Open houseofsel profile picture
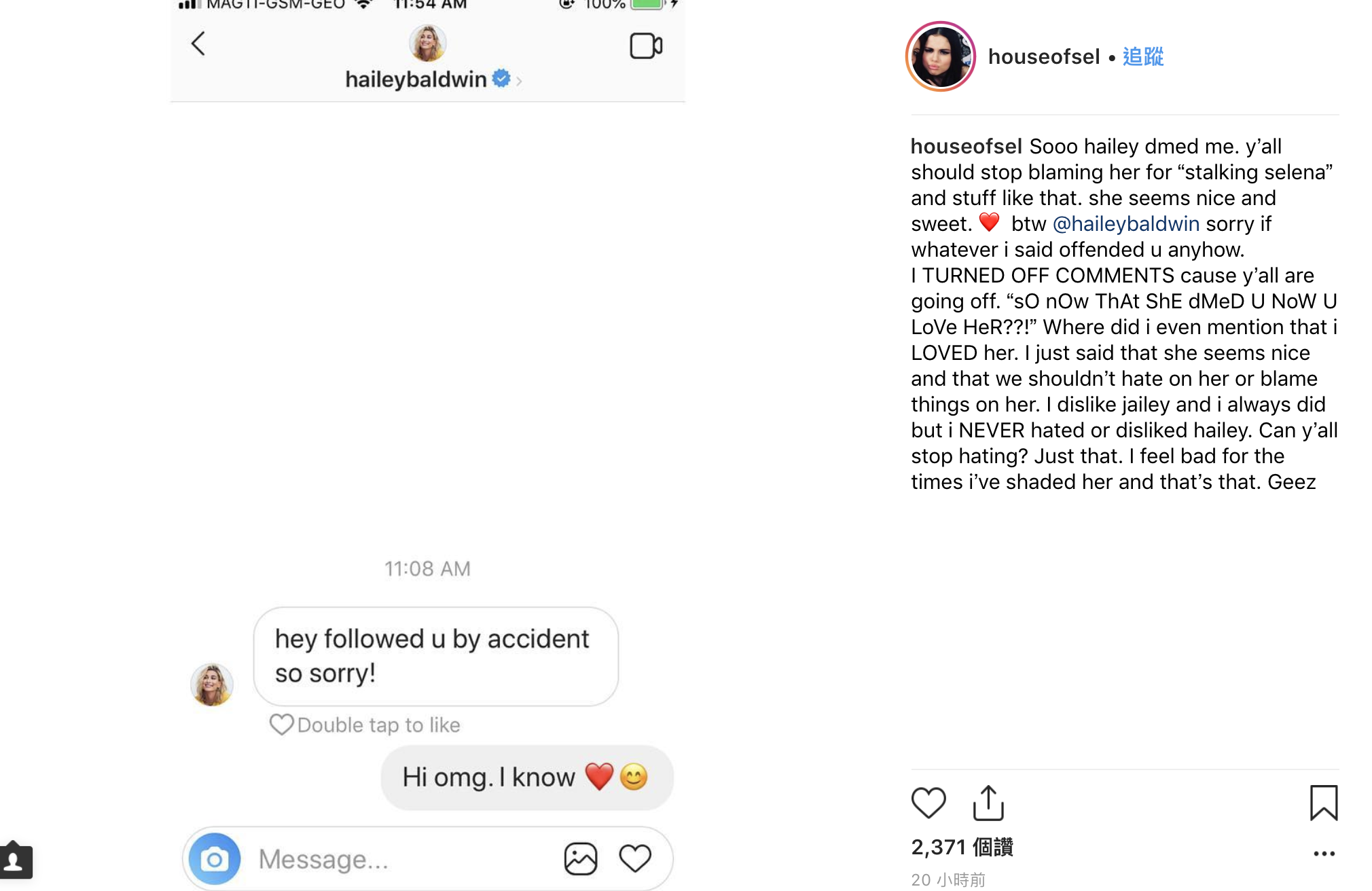 (941, 56)
